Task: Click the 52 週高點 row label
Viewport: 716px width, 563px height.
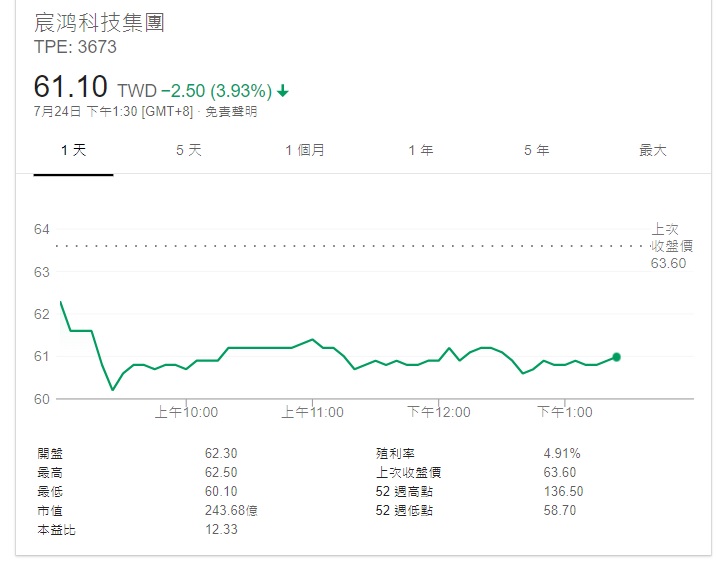Action: (404, 492)
